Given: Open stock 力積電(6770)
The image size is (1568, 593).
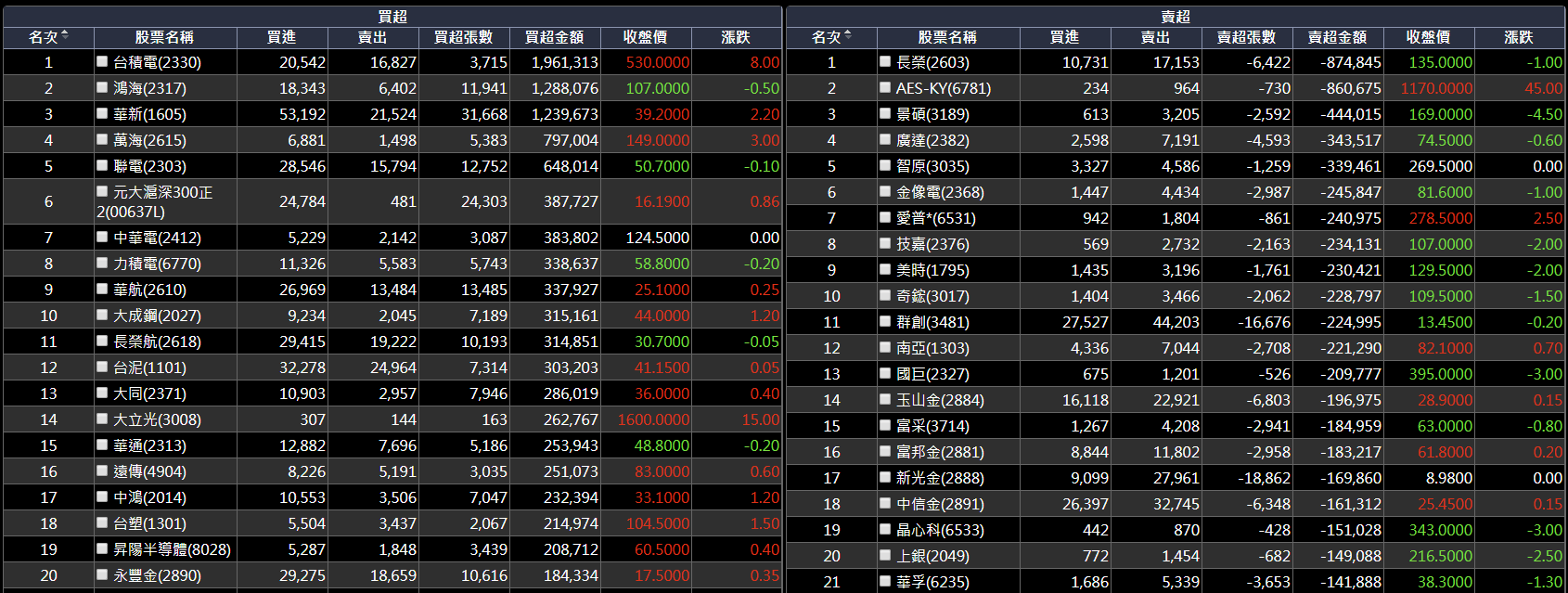Looking at the screenshot, I should click(x=157, y=264).
